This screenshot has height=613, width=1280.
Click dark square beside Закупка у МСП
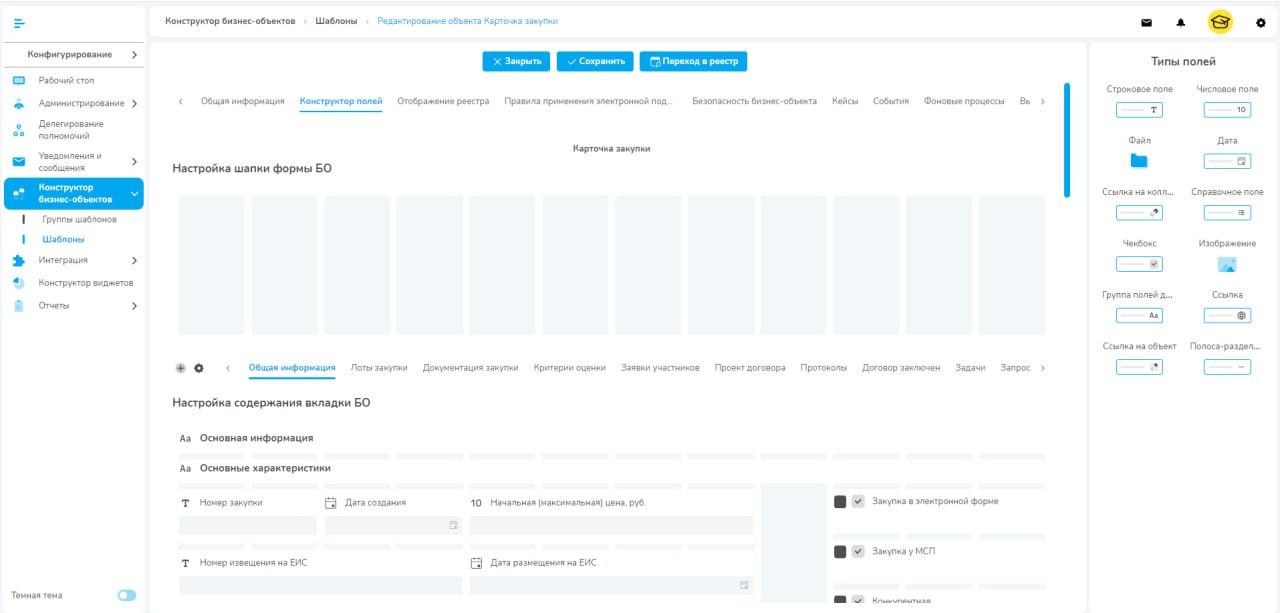point(840,552)
